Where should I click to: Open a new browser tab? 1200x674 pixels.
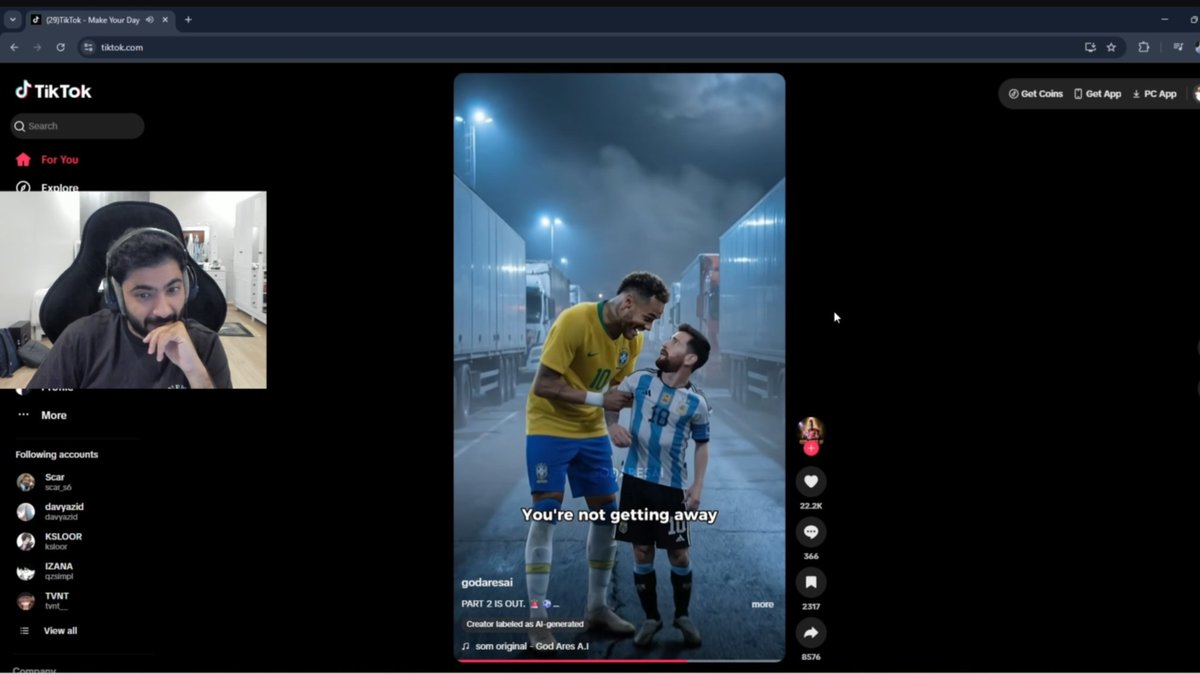coord(188,19)
